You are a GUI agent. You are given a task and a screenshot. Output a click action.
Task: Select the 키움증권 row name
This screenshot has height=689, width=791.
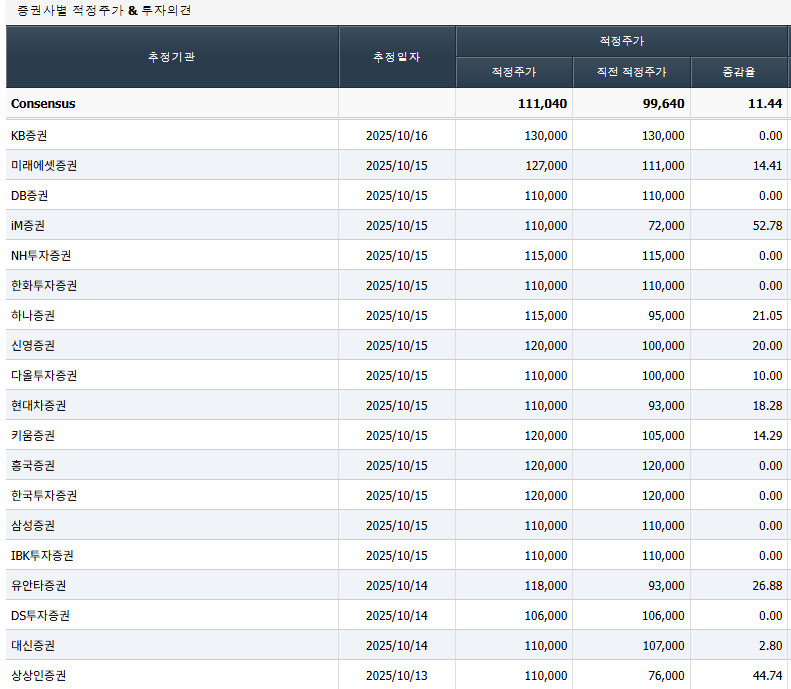(x=33, y=436)
